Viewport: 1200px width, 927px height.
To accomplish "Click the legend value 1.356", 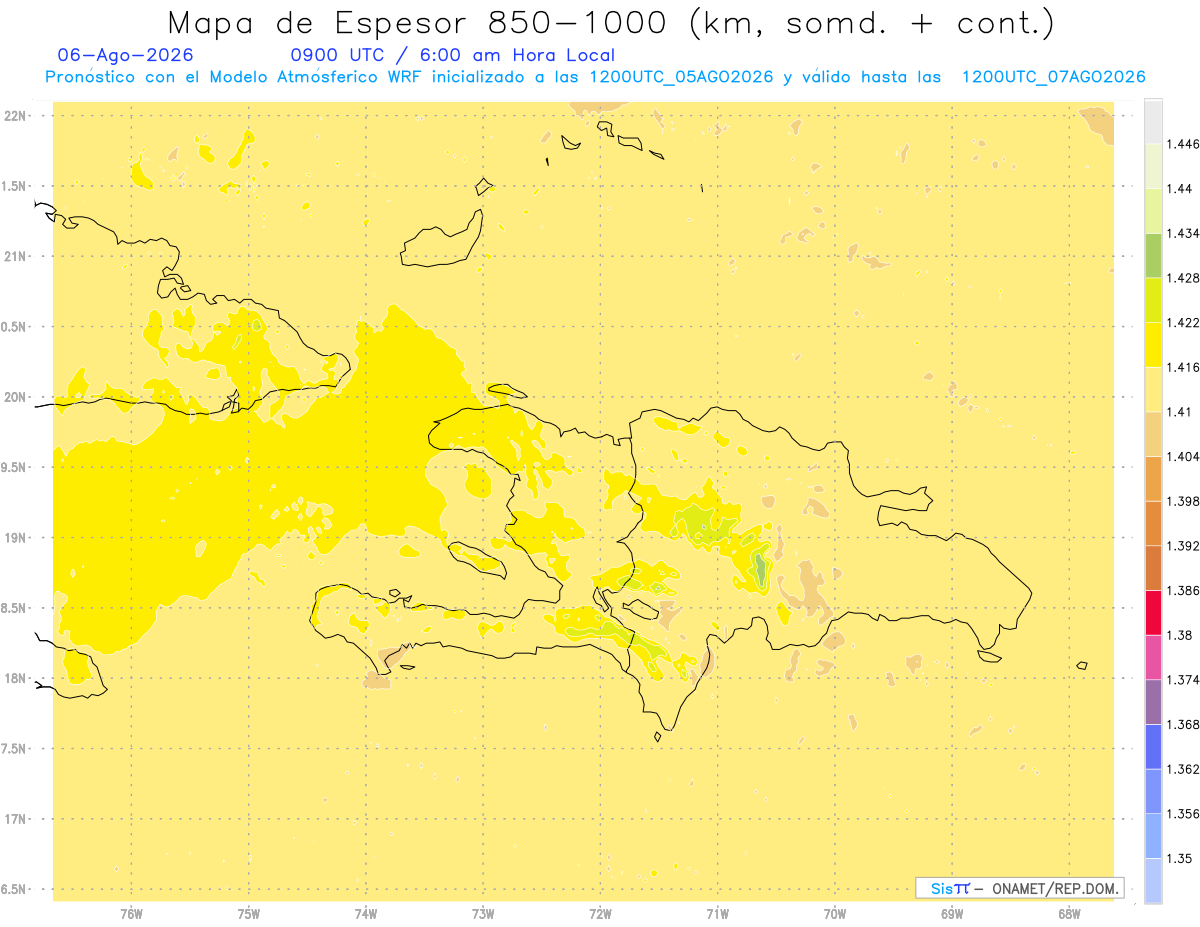I will tap(1183, 813).
